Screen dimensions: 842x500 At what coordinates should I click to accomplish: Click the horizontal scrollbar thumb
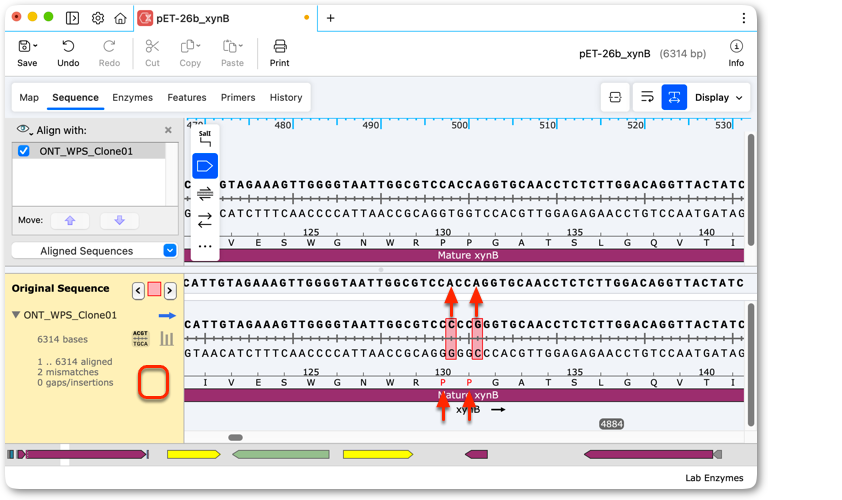[x=235, y=437]
